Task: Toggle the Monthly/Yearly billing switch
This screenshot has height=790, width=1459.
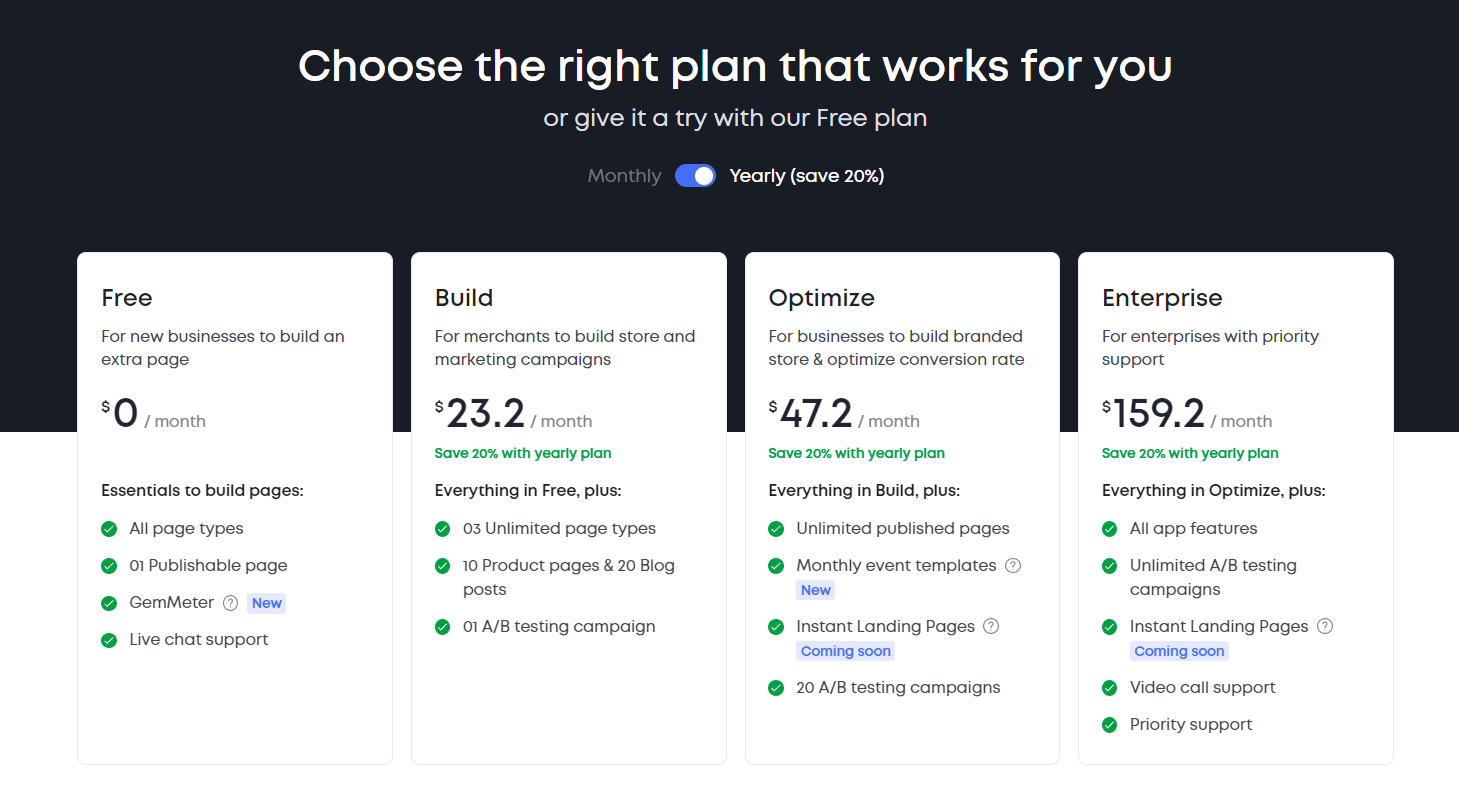Action: tap(695, 176)
